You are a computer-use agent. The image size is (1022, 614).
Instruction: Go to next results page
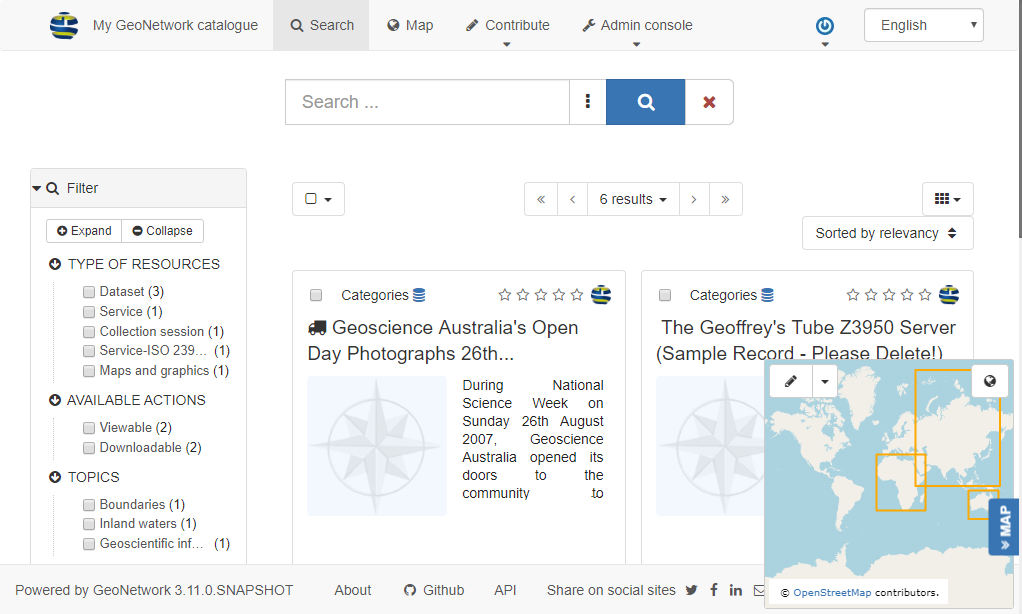[x=694, y=199]
